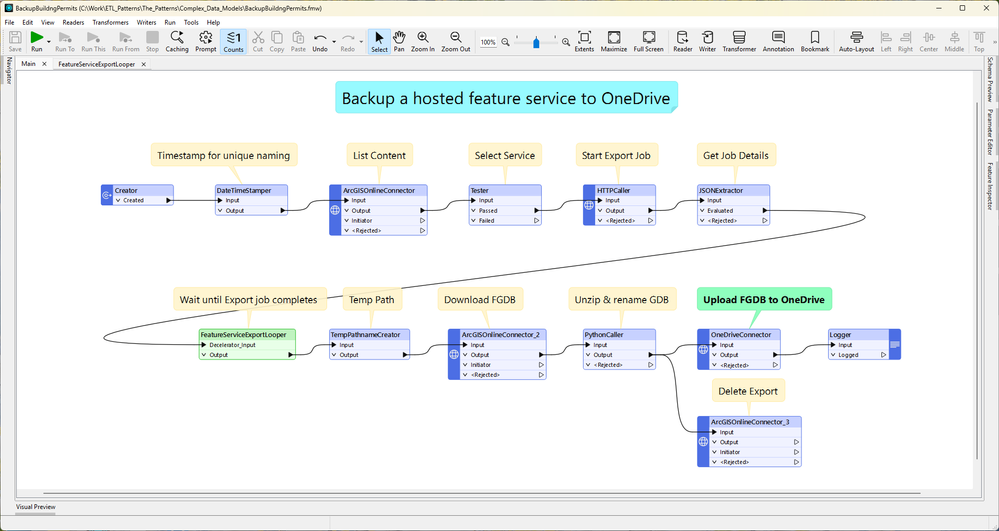999x531 pixels.
Task: Switch to the FeatureServiceExportLooper tab
Action: coord(96,64)
